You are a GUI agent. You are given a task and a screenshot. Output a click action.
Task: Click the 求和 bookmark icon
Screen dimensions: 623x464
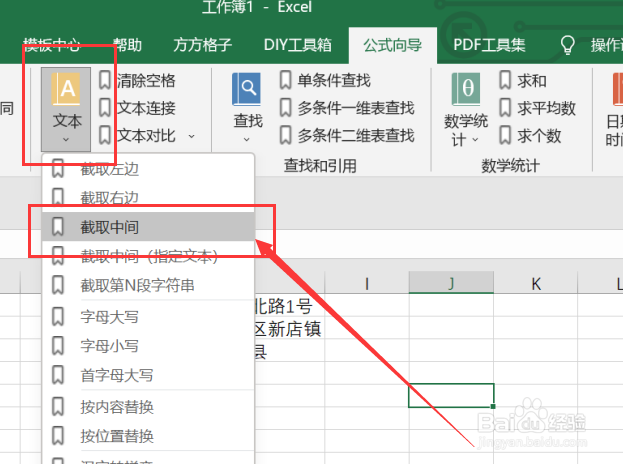pyautogui.click(x=505, y=80)
